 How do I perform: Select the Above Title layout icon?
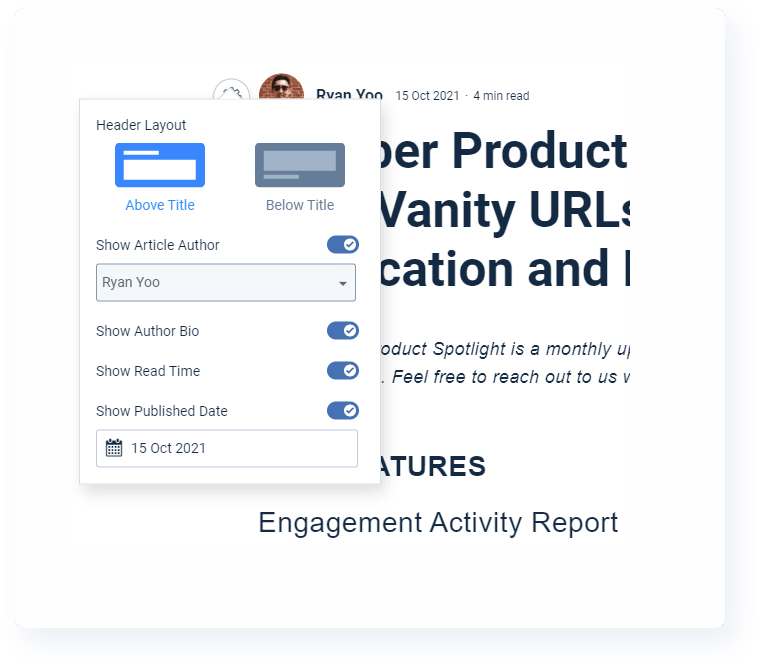(x=160, y=165)
